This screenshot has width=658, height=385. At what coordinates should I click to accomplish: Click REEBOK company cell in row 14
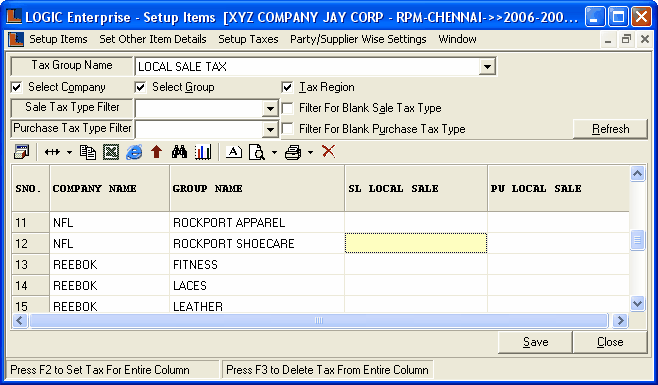pyautogui.click(x=110, y=285)
